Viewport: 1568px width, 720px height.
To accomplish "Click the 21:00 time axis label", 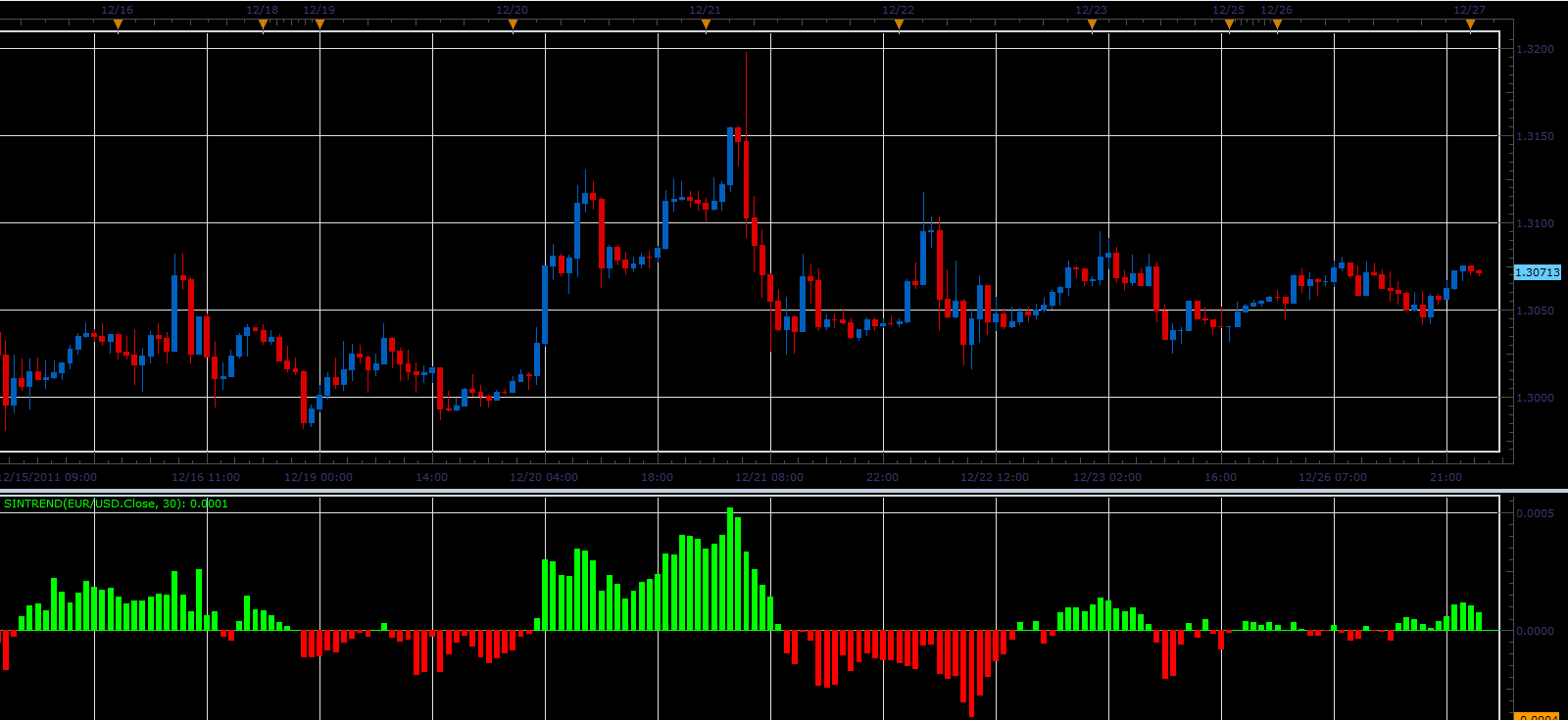I will coord(1445,478).
